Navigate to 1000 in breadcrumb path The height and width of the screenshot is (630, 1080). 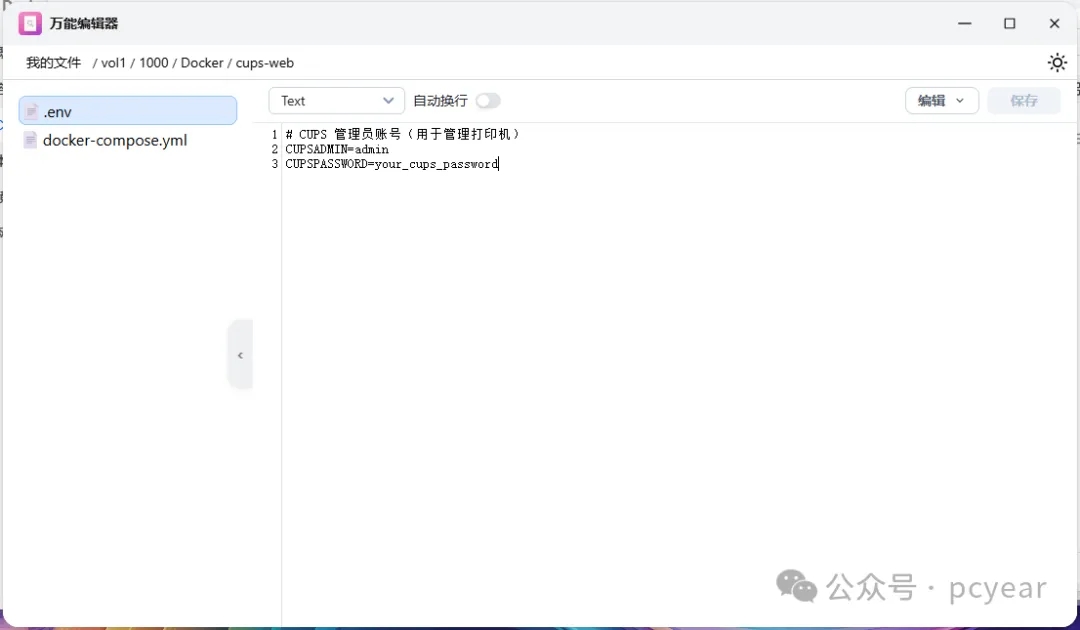point(154,63)
